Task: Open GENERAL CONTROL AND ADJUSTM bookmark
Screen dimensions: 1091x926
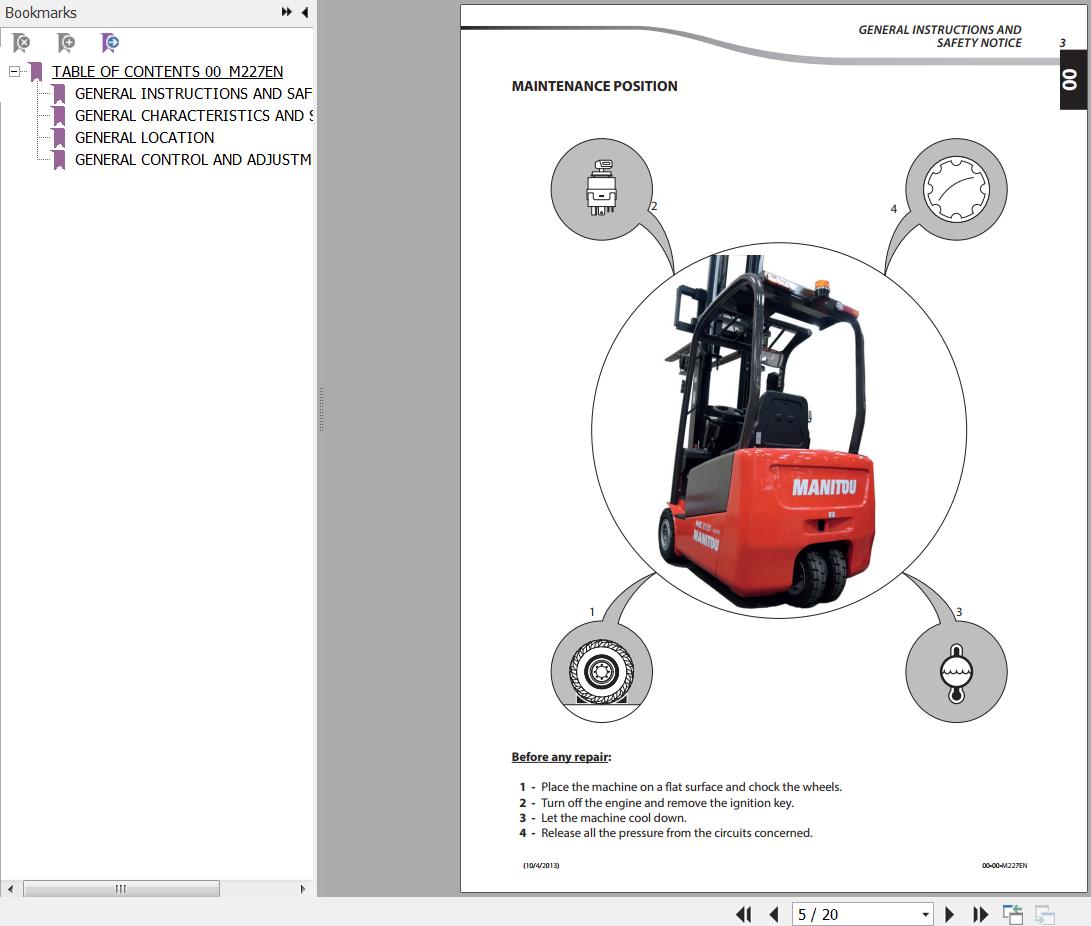Action: (x=193, y=160)
